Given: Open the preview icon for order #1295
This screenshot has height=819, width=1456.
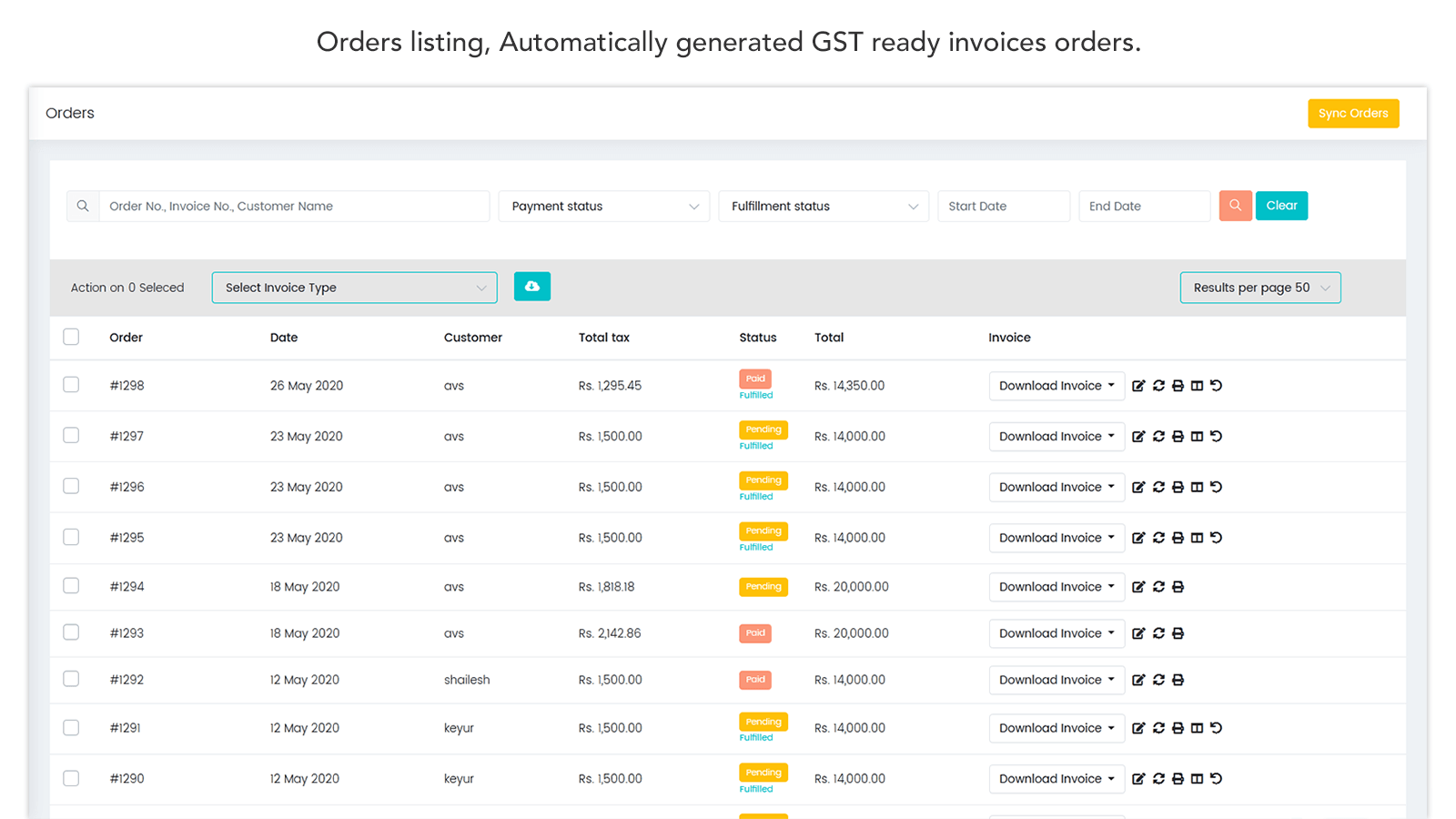Looking at the screenshot, I should point(1198,538).
